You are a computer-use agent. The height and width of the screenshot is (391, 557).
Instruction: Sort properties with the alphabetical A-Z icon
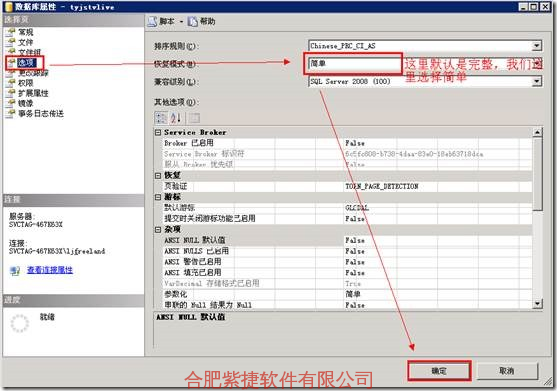pos(175,118)
